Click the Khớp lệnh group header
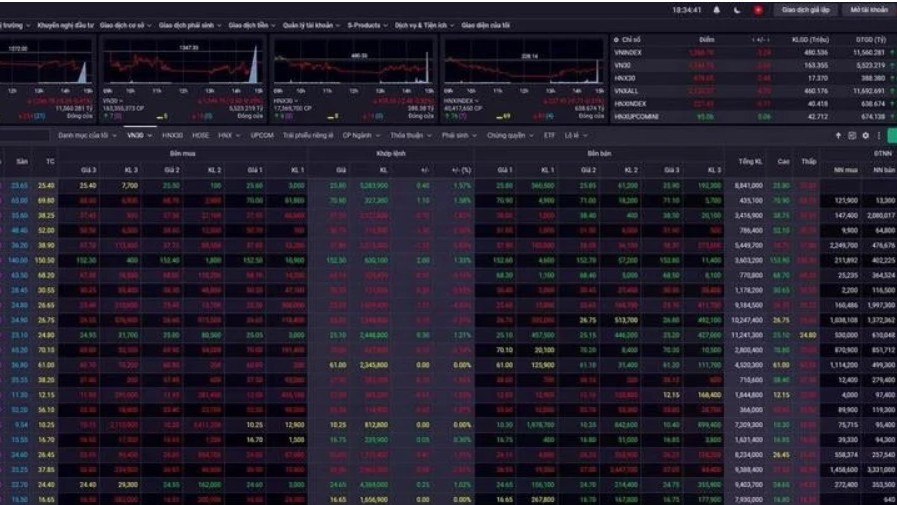The width and height of the screenshot is (897, 505). click(x=391, y=154)
